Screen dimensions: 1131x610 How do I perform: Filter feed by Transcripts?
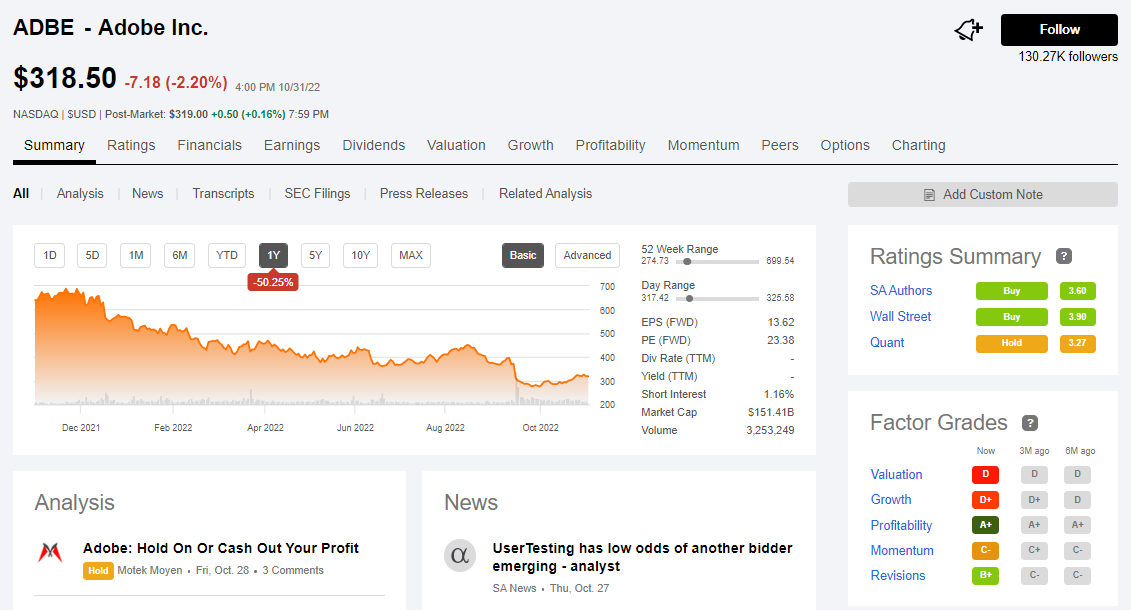tap(223, 193)
